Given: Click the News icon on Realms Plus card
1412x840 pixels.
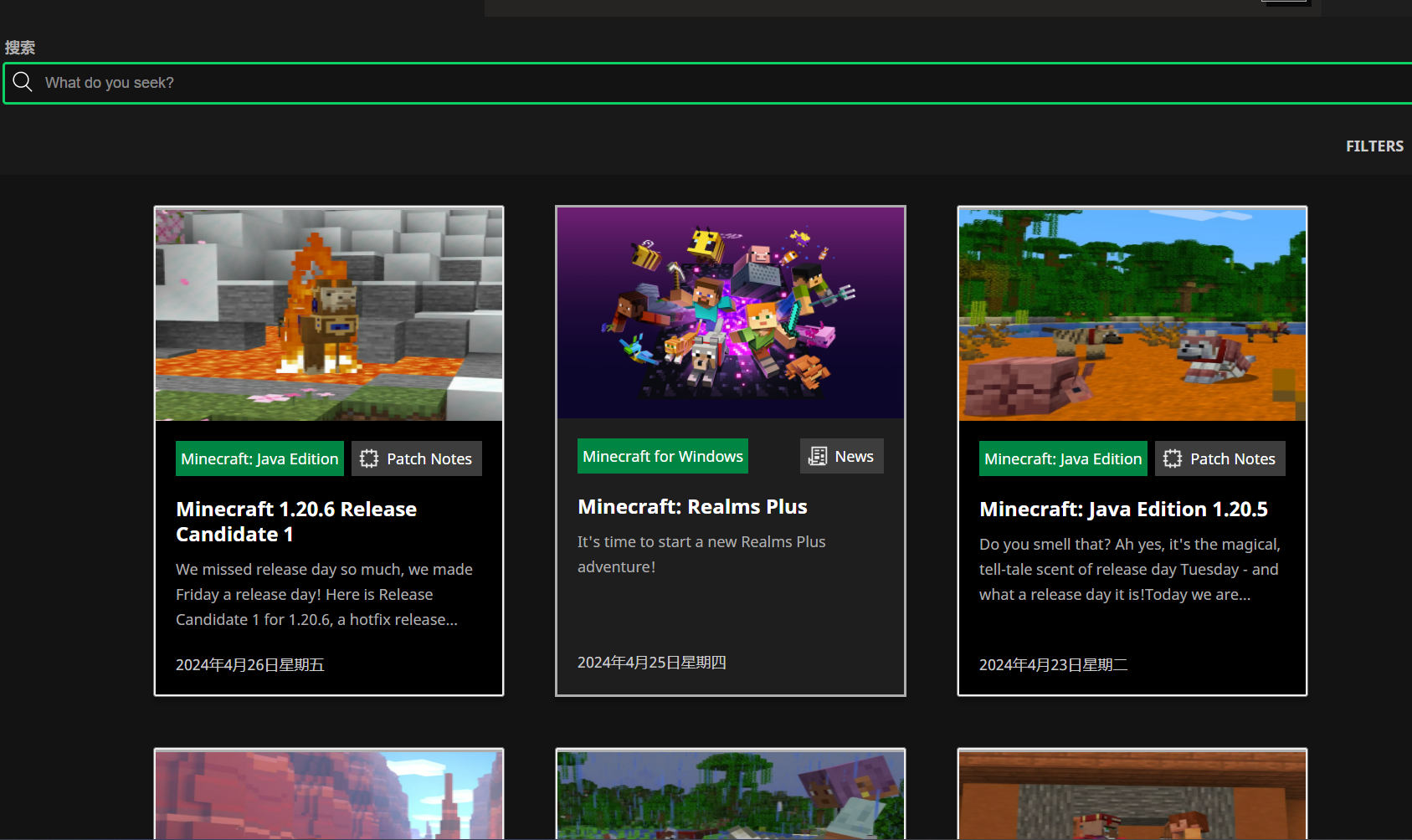Looking at the screenshot, I should click(x=818, y=456).
